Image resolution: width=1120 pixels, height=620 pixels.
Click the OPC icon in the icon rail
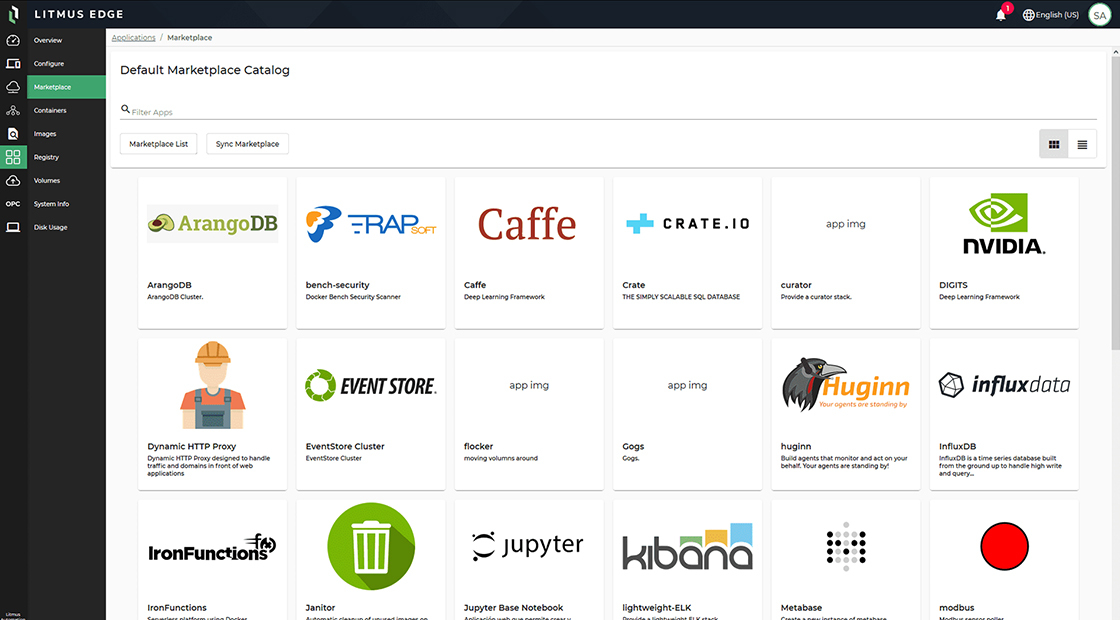[x=13, y=204]
